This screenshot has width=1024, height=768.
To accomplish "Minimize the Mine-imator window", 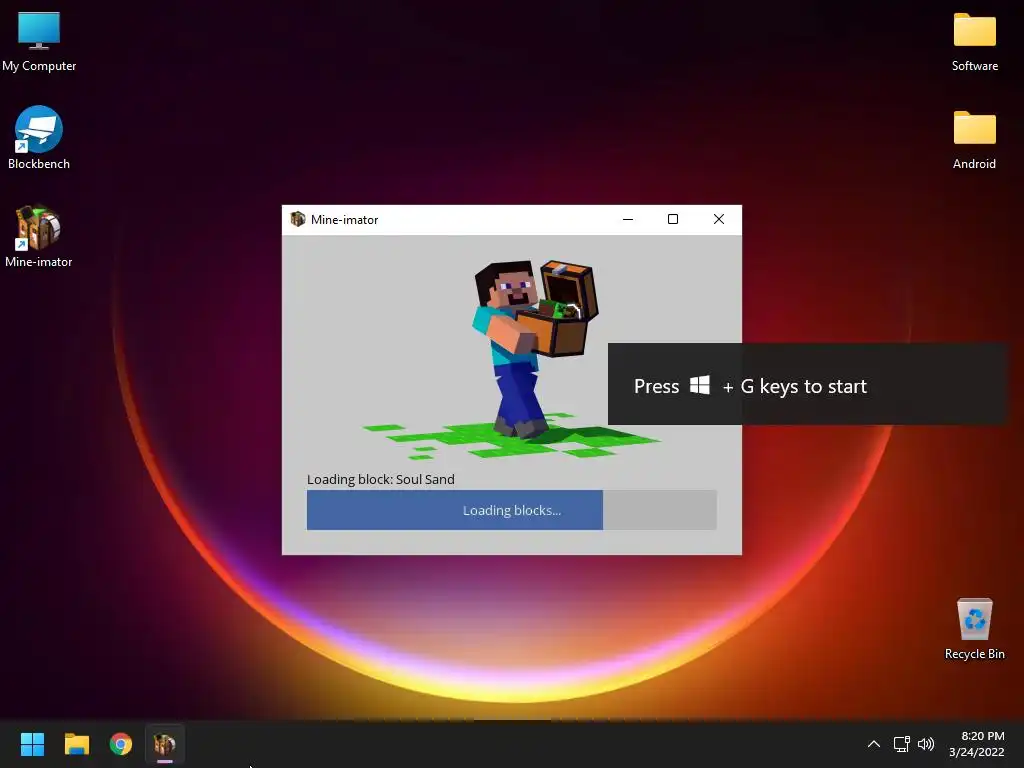I will click(628, 219).
